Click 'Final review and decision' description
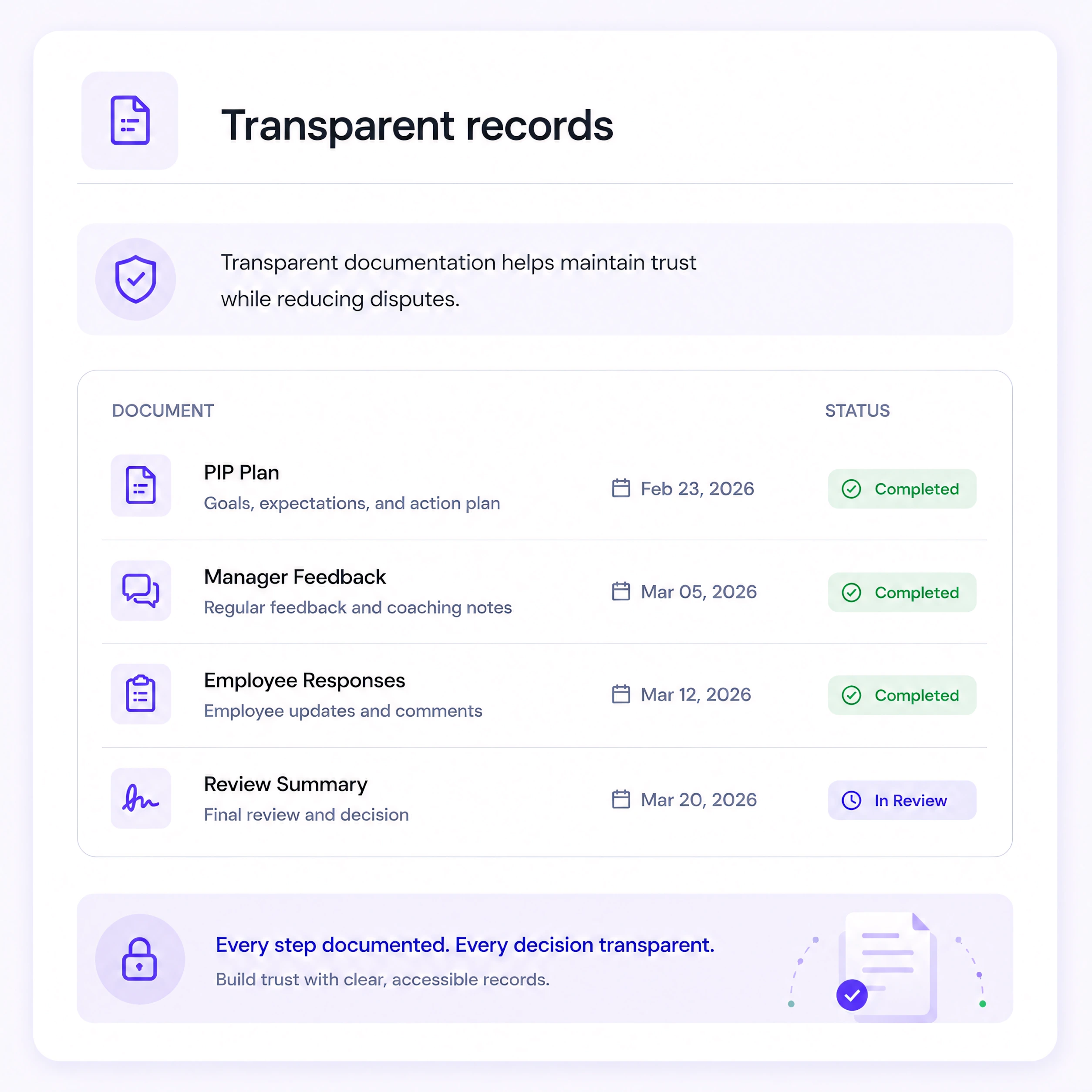The height and width of the screenshot is (1092, 1092). point(307,815)
